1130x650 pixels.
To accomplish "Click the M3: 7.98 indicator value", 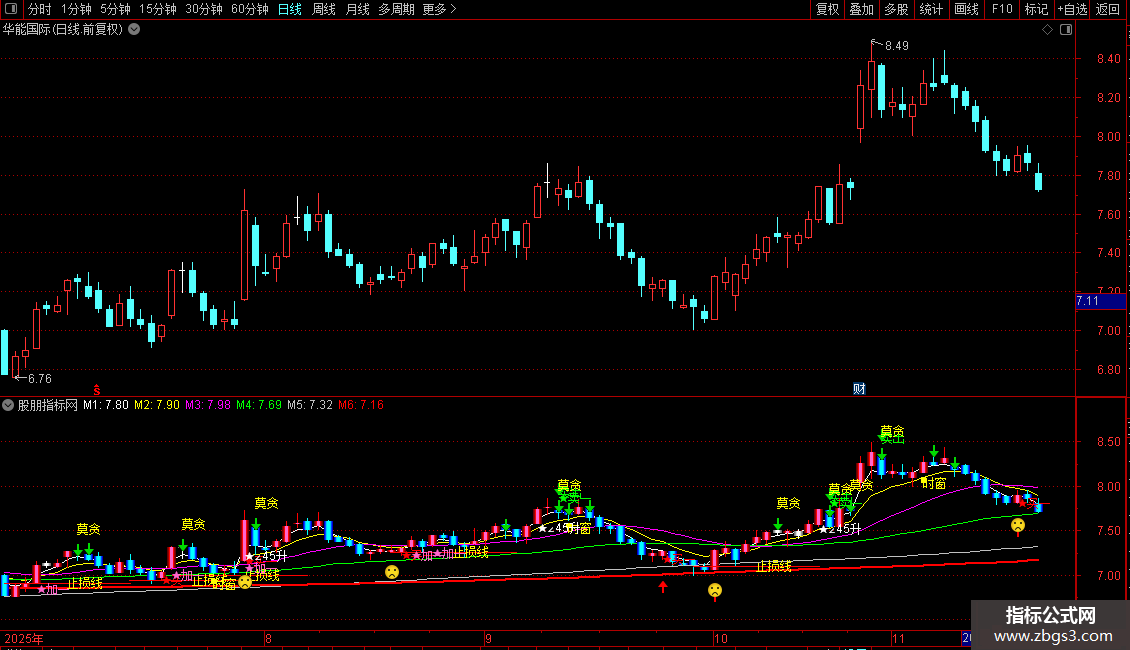I will coord(208,405).
